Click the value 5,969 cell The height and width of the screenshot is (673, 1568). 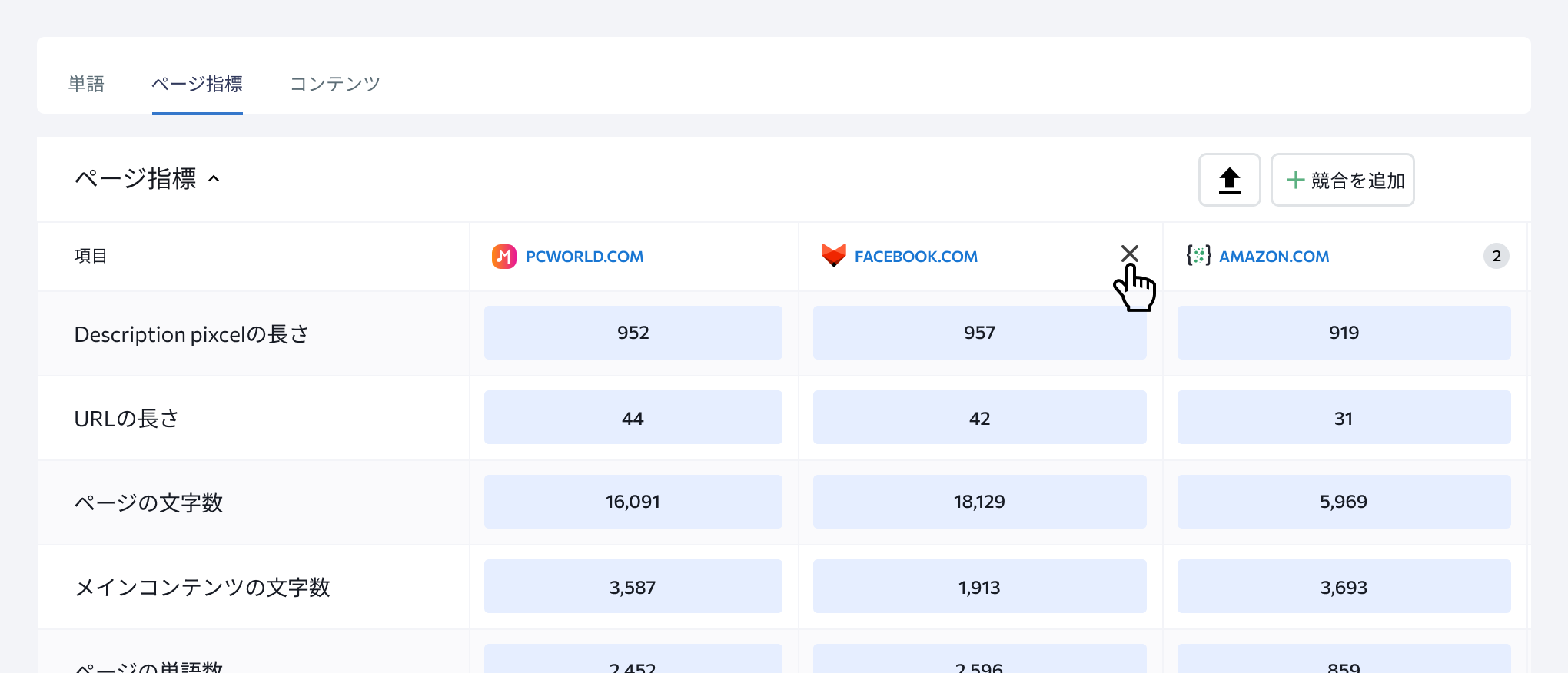coord(1344,502)
